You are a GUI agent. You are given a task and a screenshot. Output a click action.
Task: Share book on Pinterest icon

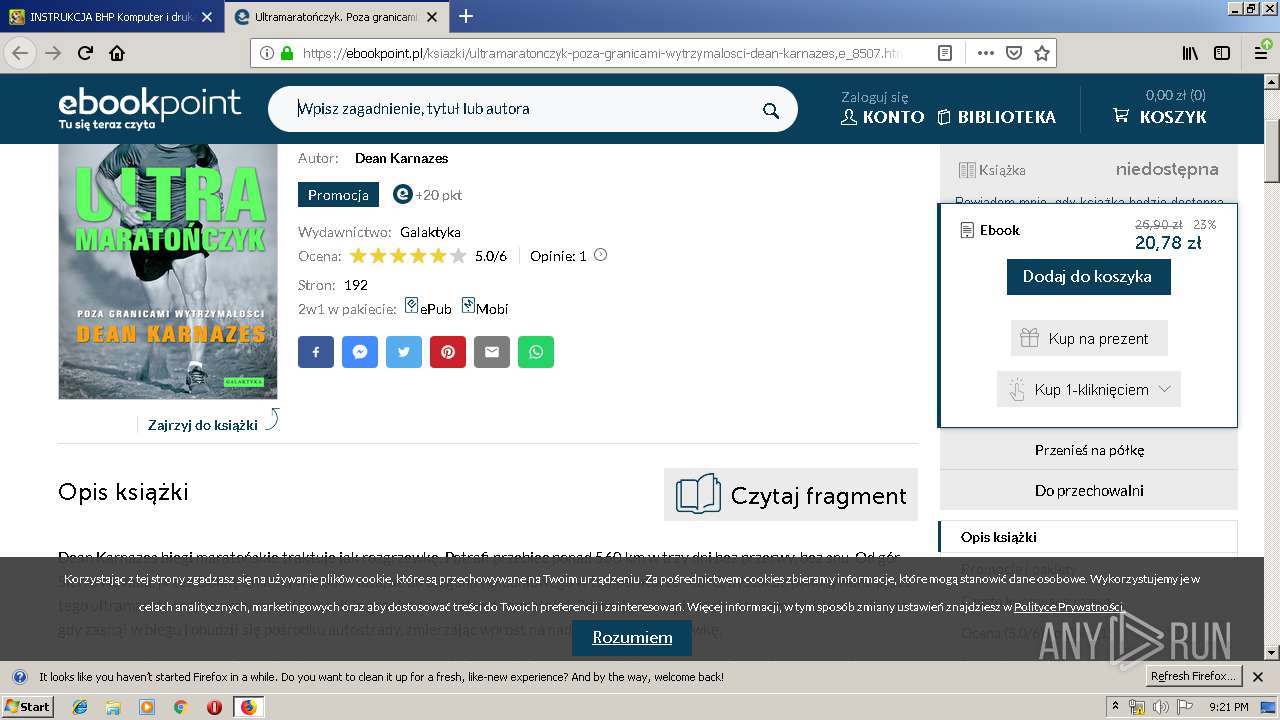[448, 352]
